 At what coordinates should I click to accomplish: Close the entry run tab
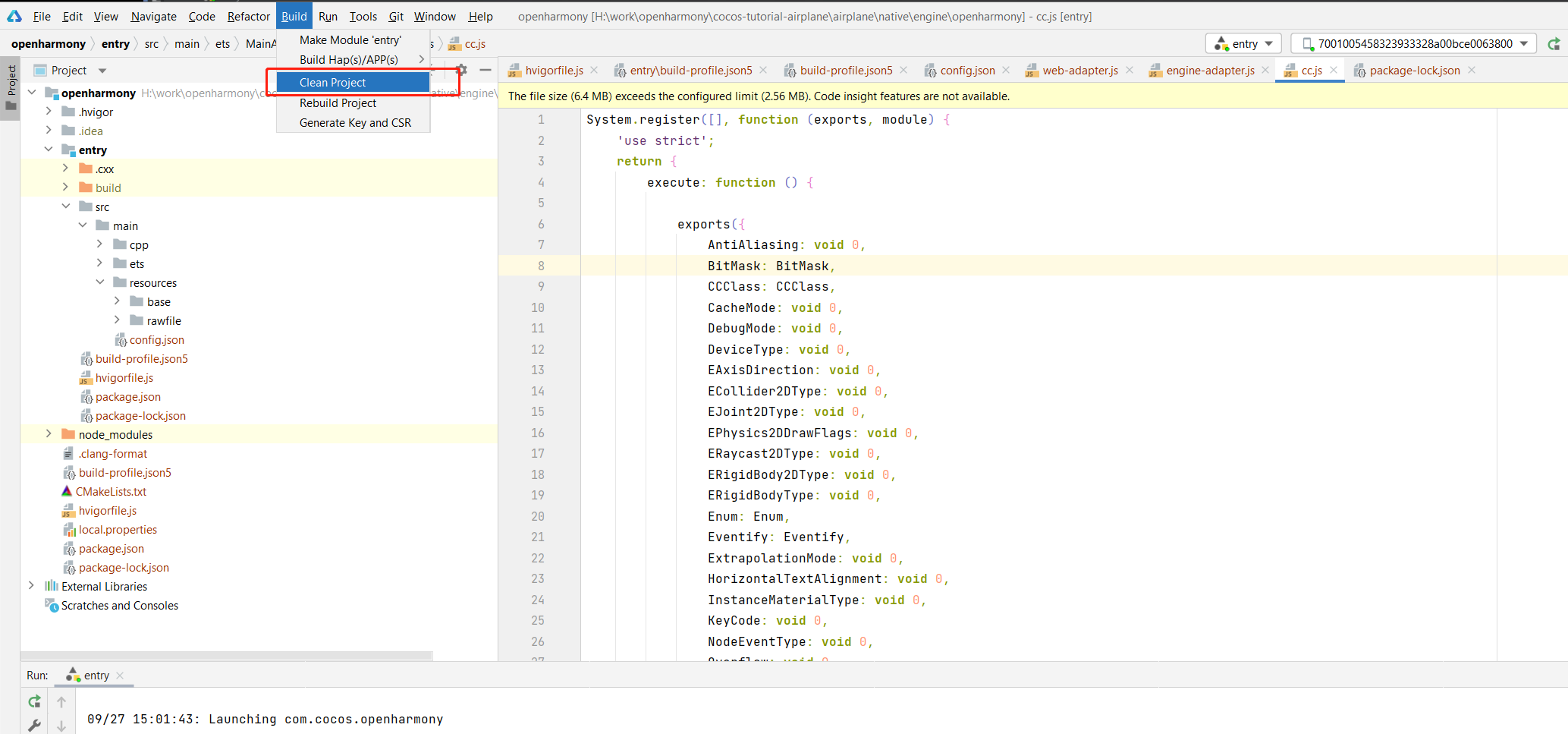(x=120, y=676)
